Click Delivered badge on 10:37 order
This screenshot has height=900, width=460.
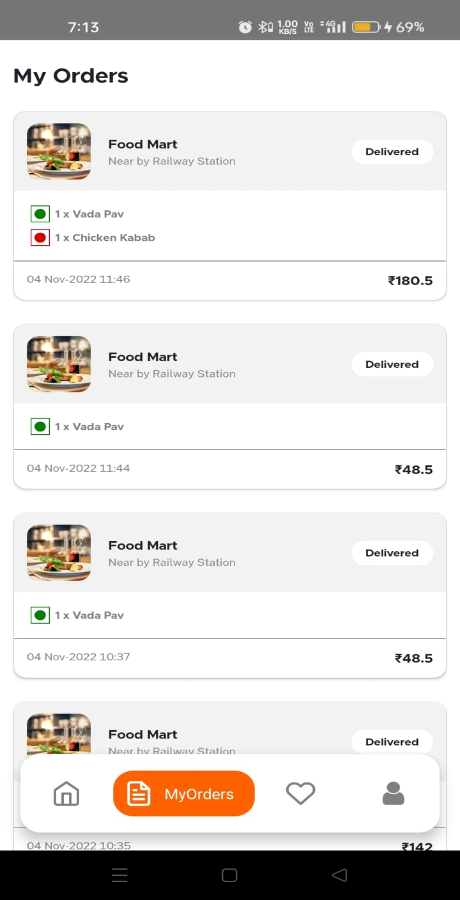coord(392,553)
